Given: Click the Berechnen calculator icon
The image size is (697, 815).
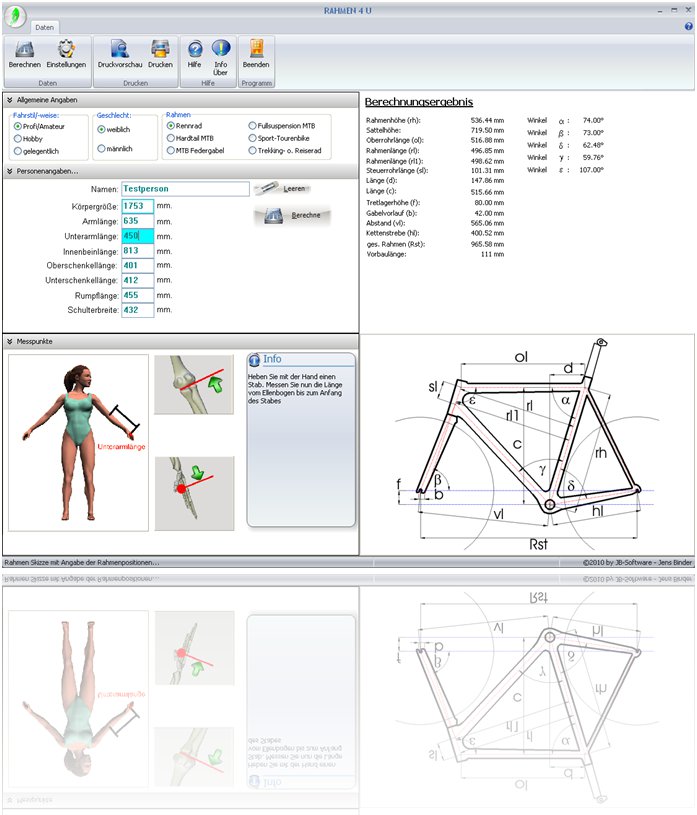Looking at the screenshot, I should (24, 48).
